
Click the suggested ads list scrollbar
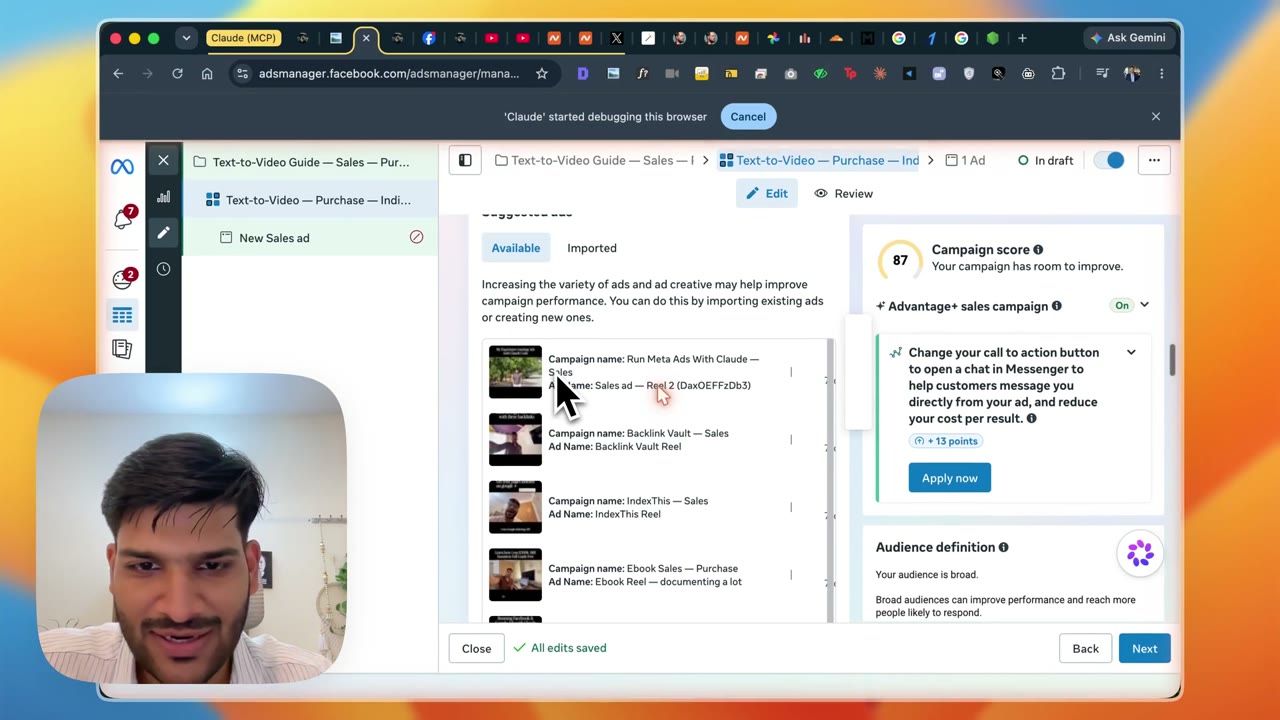click(x=831, y=480)
